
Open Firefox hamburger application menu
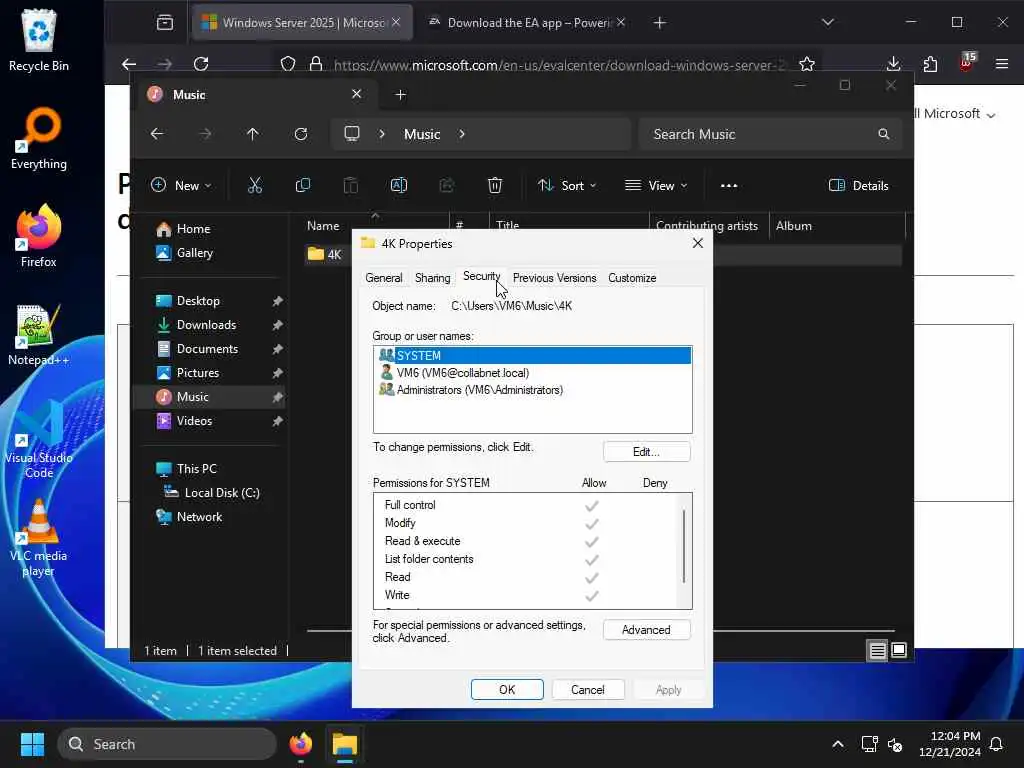click(1002, 64)
